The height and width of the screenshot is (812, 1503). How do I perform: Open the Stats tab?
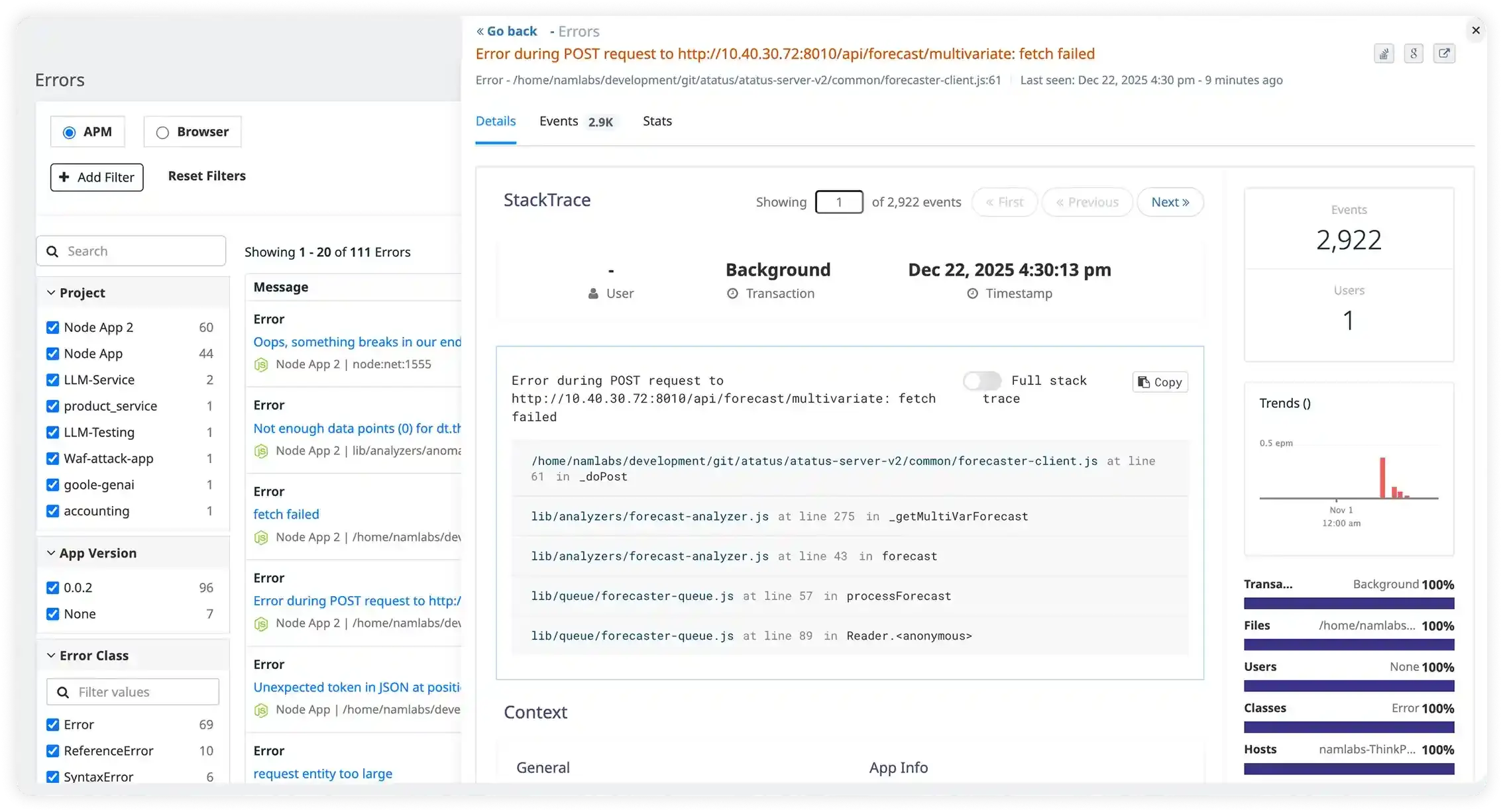[657, 121]
